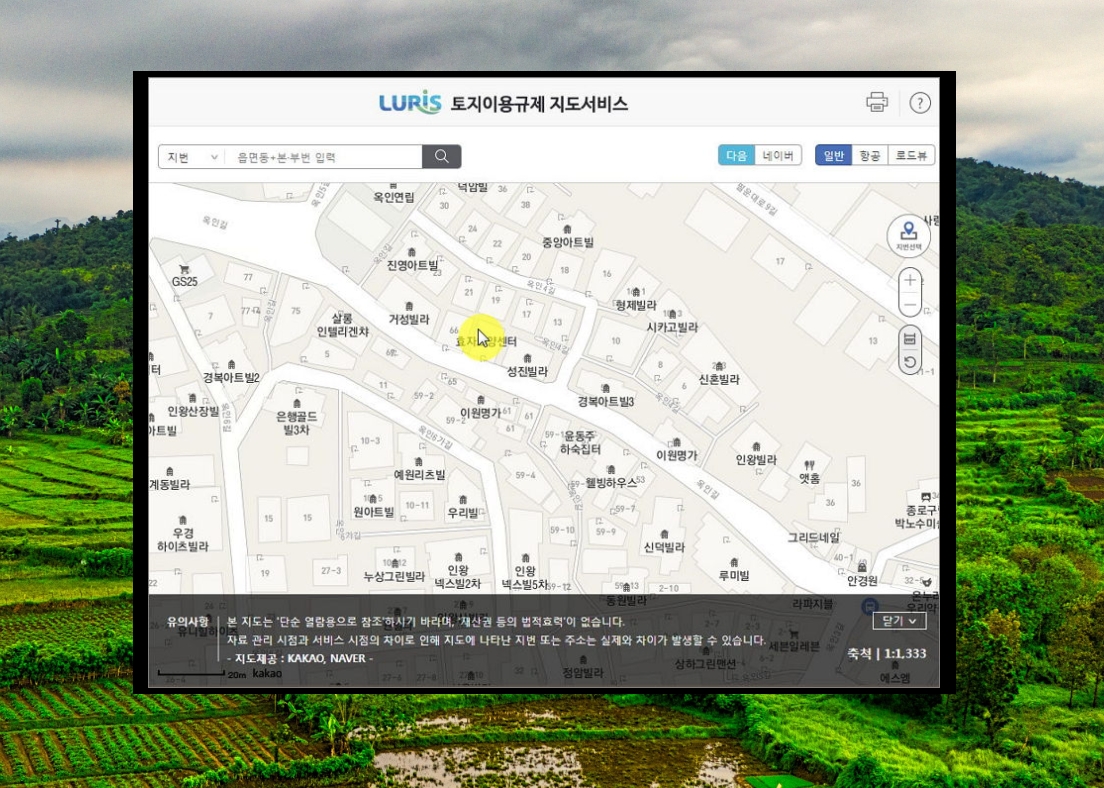
Task: Click the 계동빌라 label
Action: [x=170, y=484]
